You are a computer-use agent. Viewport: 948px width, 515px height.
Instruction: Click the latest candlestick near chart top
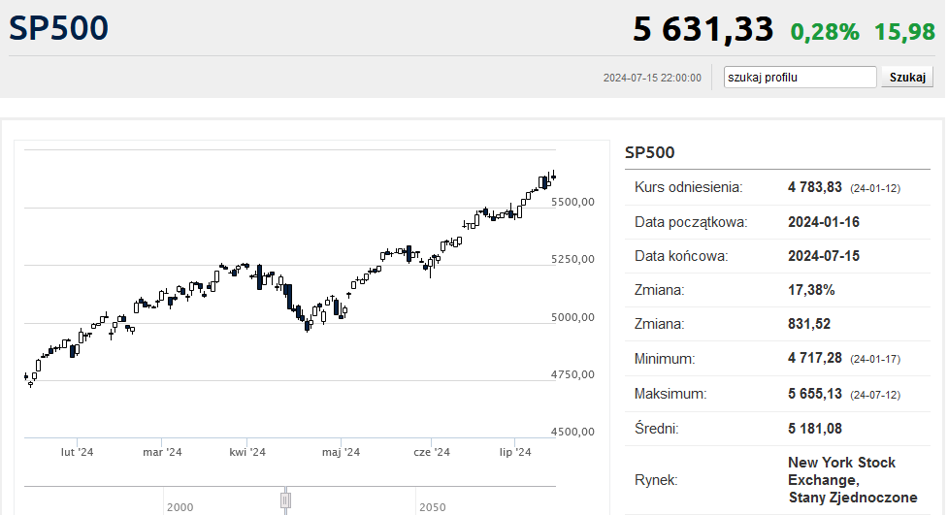[x=554, y=176]
